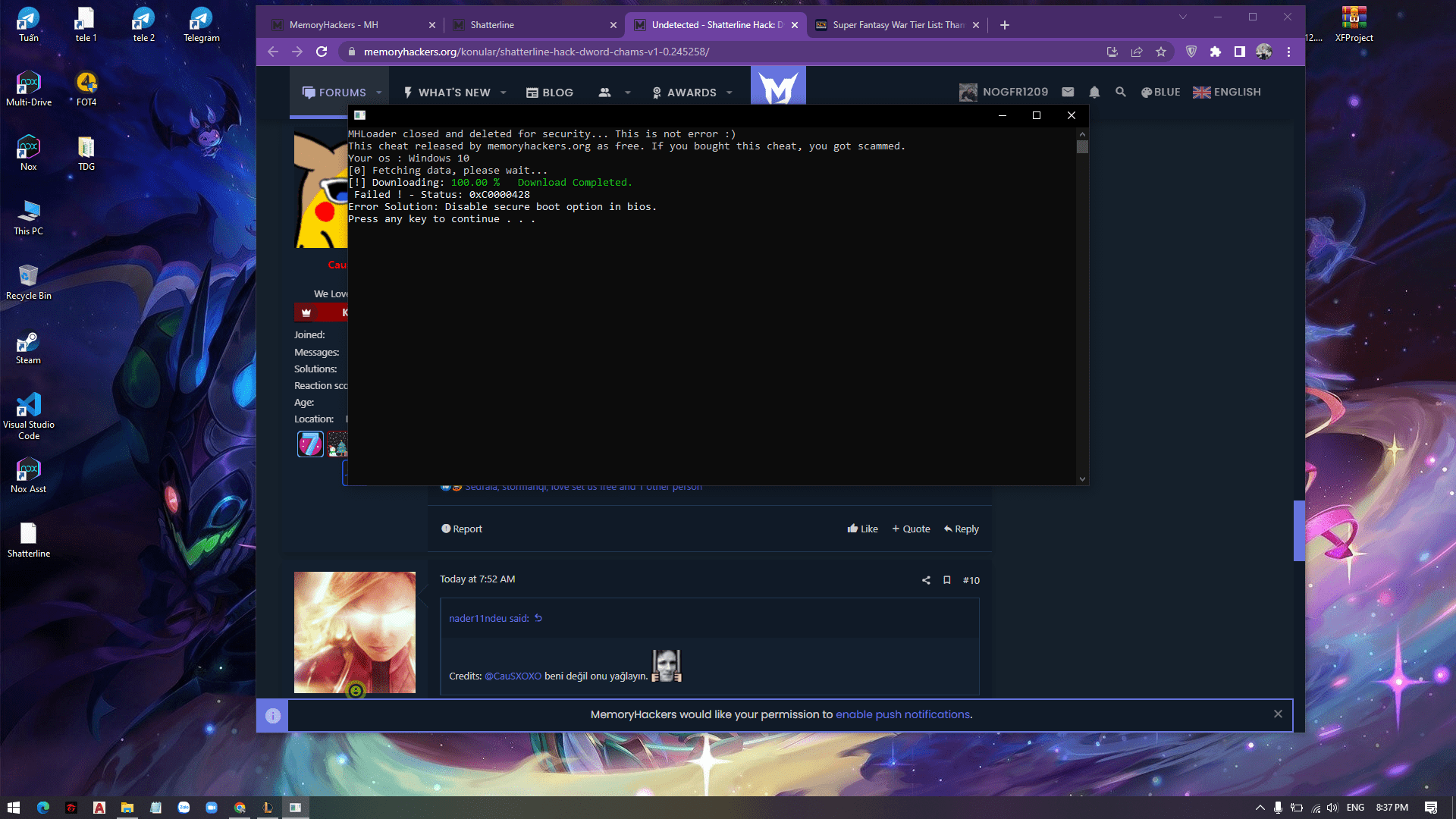Like the forum post
The image size is (1456, 819).
coord(862,529)
